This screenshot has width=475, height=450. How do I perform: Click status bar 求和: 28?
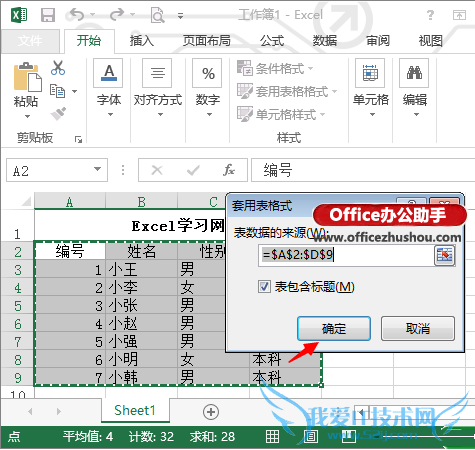click(212, 437)
